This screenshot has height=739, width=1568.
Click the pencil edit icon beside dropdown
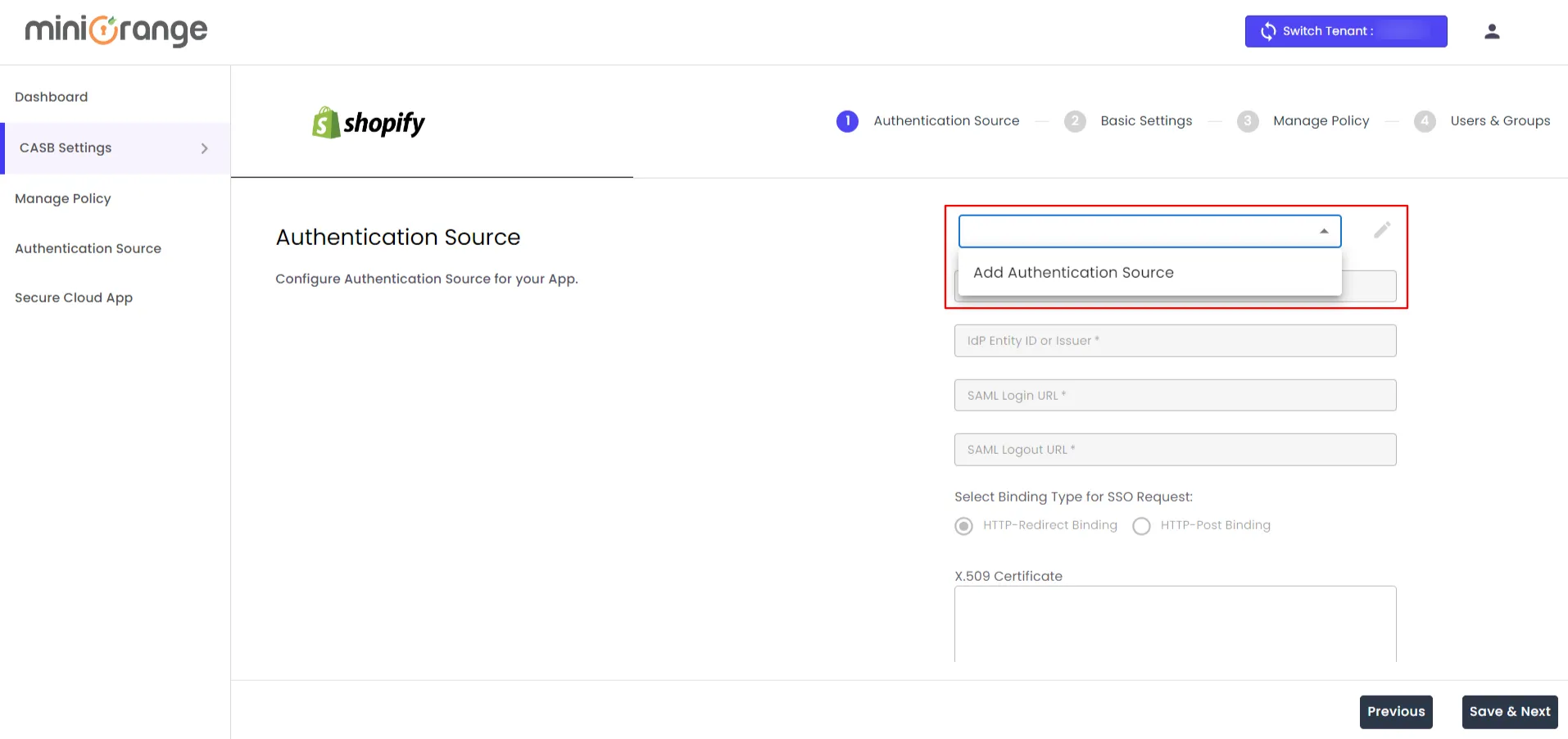(x=1382, y=230)
